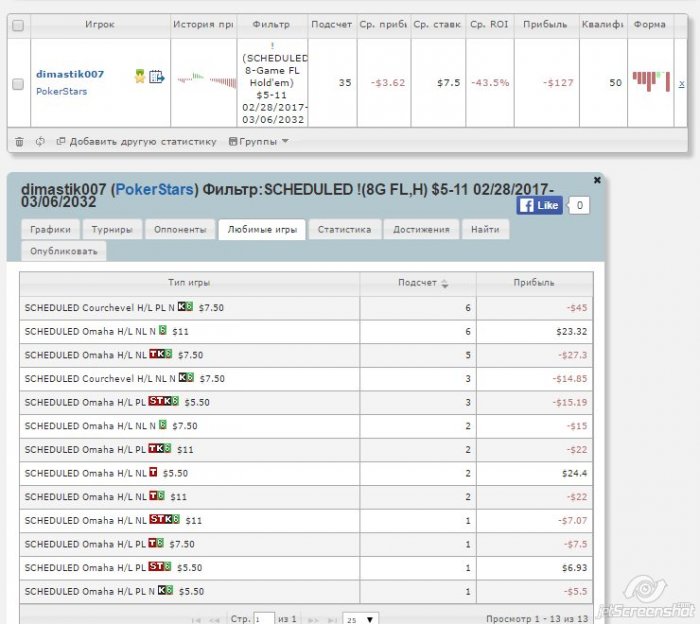Click the dimastik007 player link
Screen dimensions: 700x624
70,74
